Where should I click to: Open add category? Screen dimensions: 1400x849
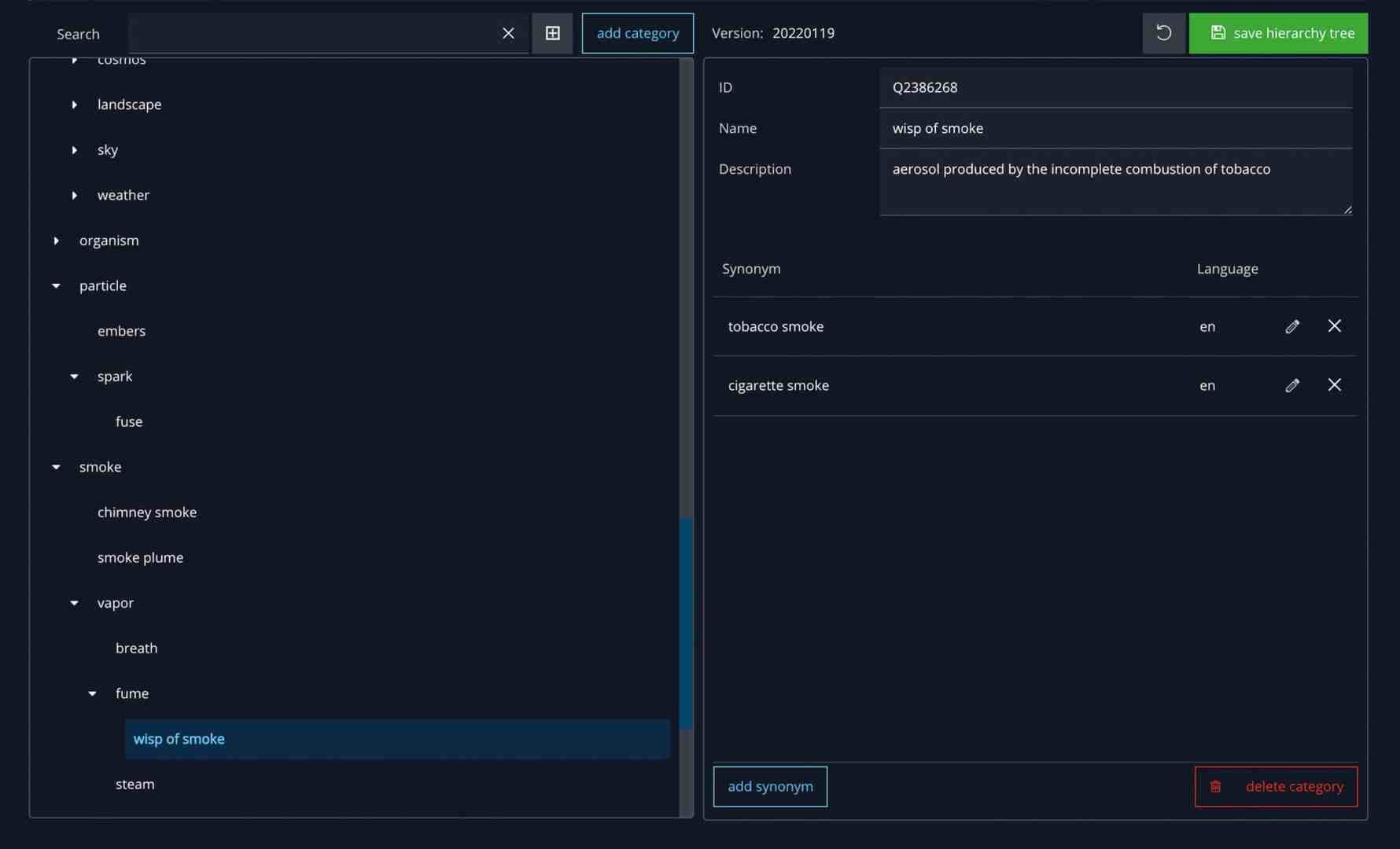click(x=637, y=33)
